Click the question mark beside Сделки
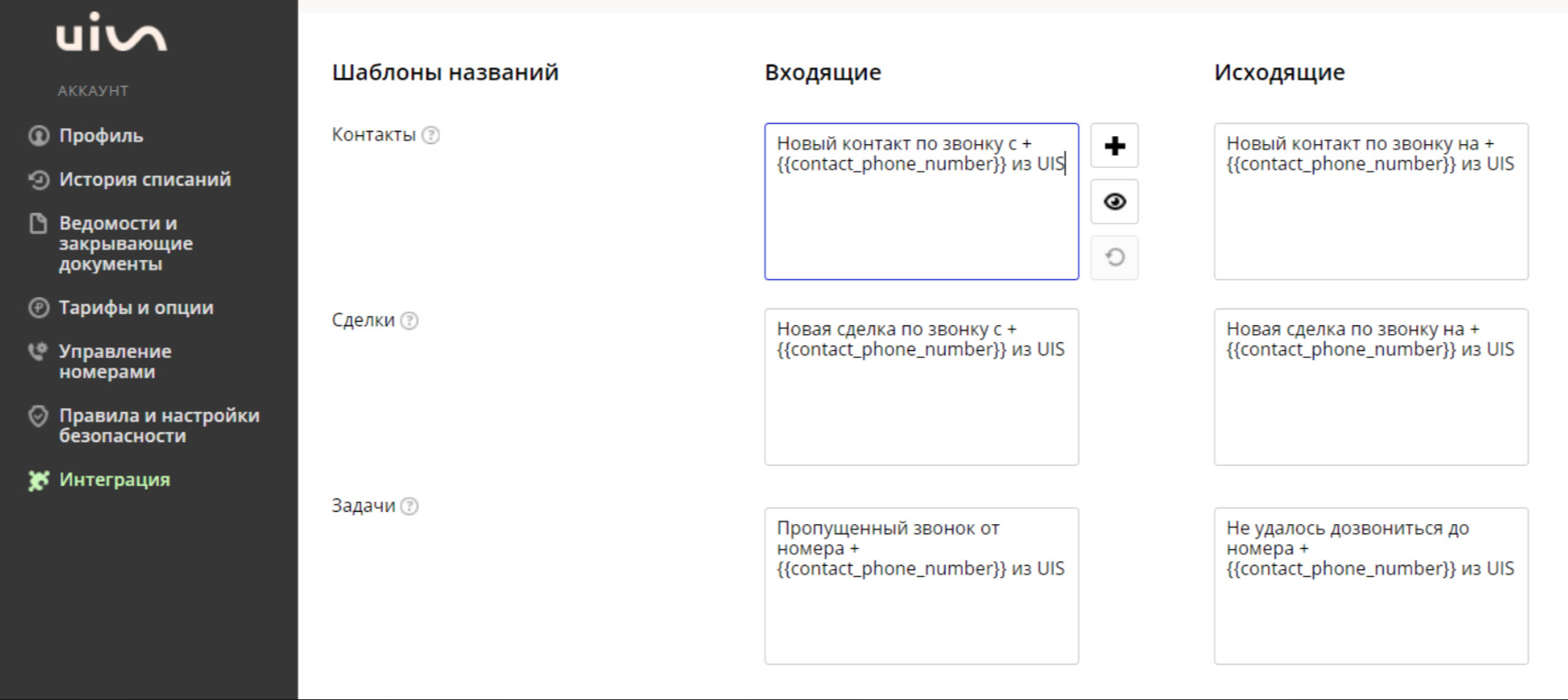The image size is (1568, 700). 409,321
